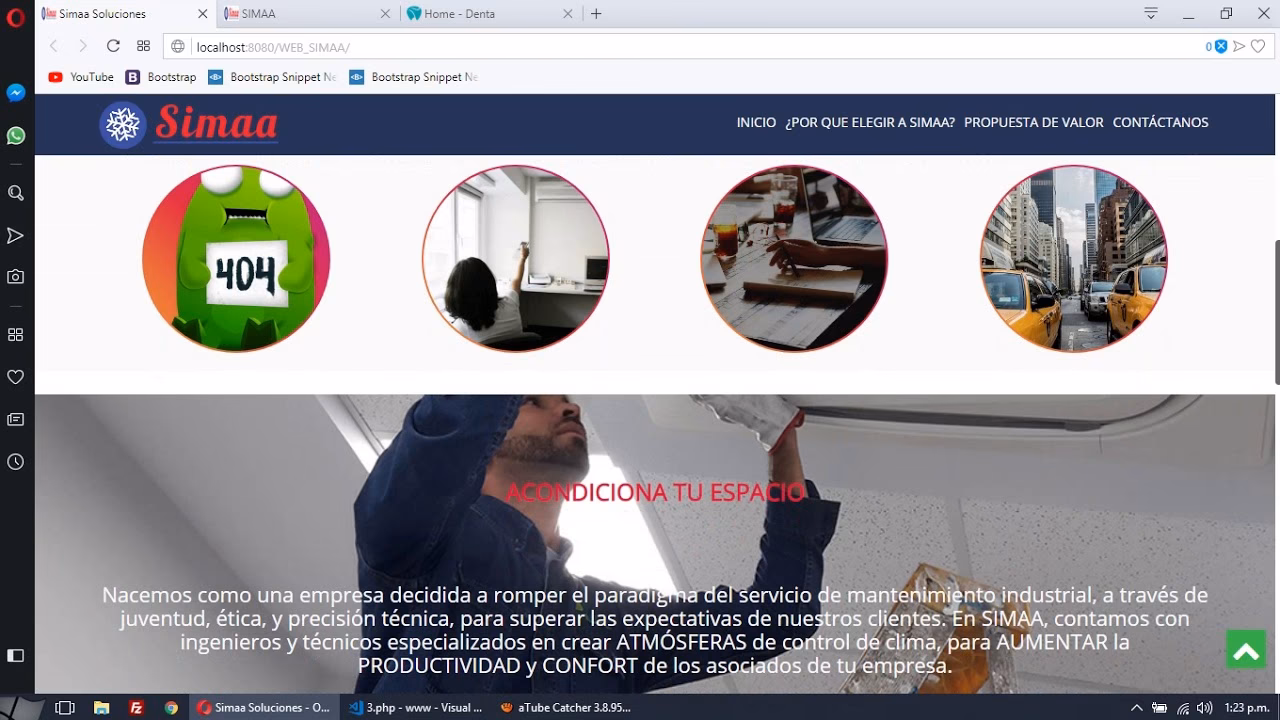Save the page with the heart icon
This screenshot has width=1280, height=720.
[1258, 46]
